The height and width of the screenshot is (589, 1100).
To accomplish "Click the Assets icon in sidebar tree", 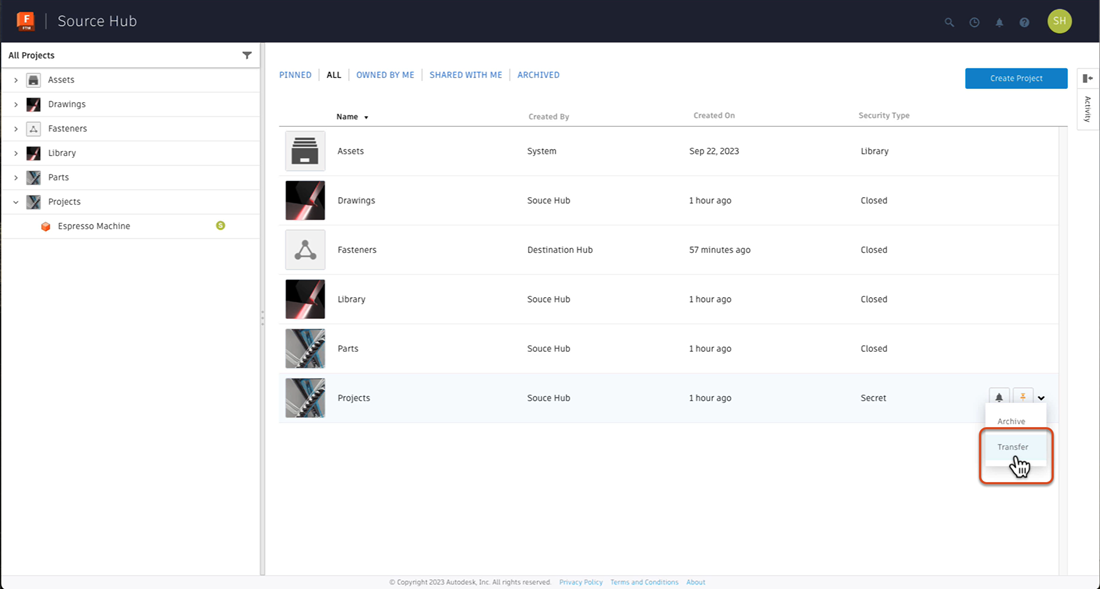I will click(x=33, y=80).
